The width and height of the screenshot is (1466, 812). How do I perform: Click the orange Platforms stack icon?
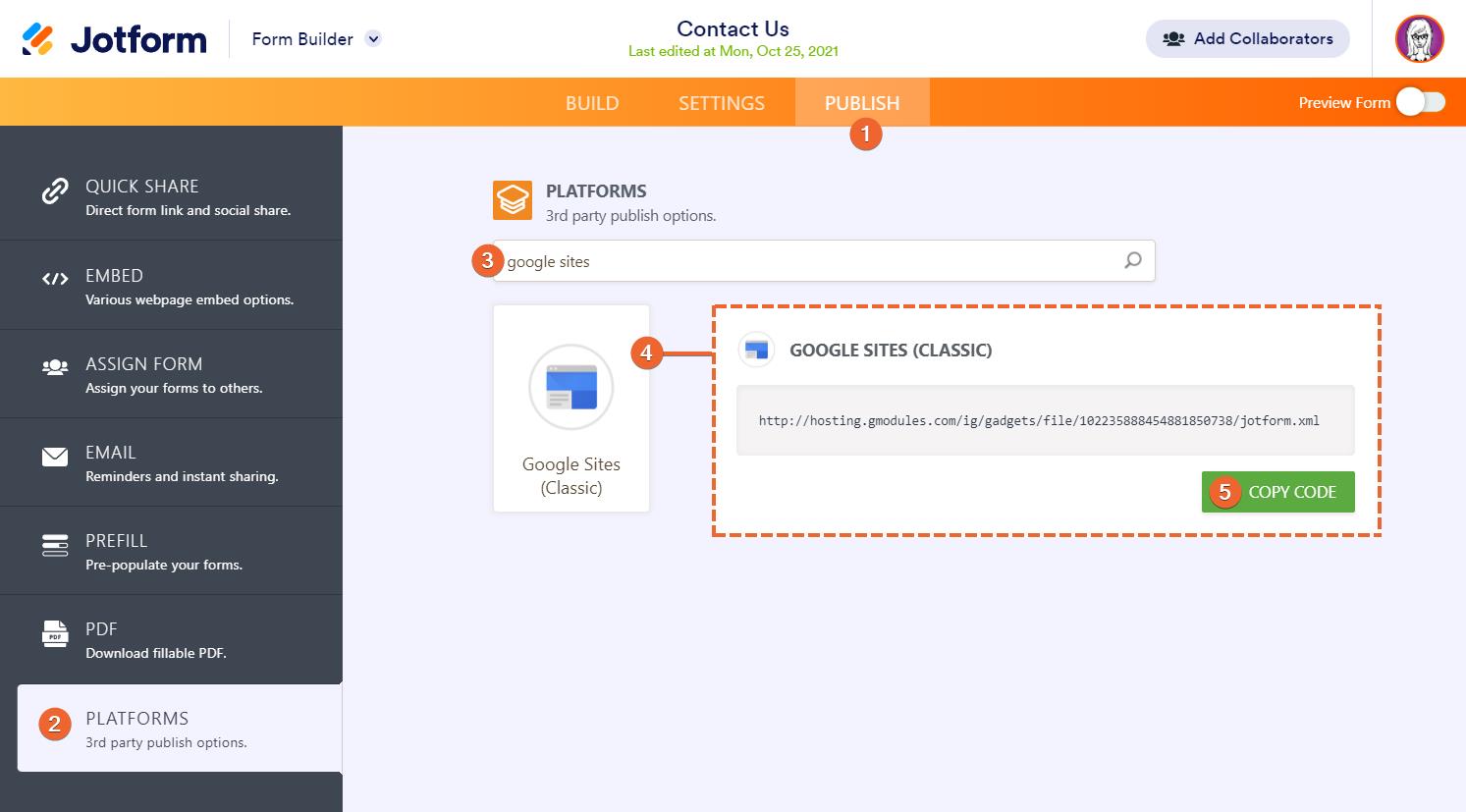tap(513, 200)
